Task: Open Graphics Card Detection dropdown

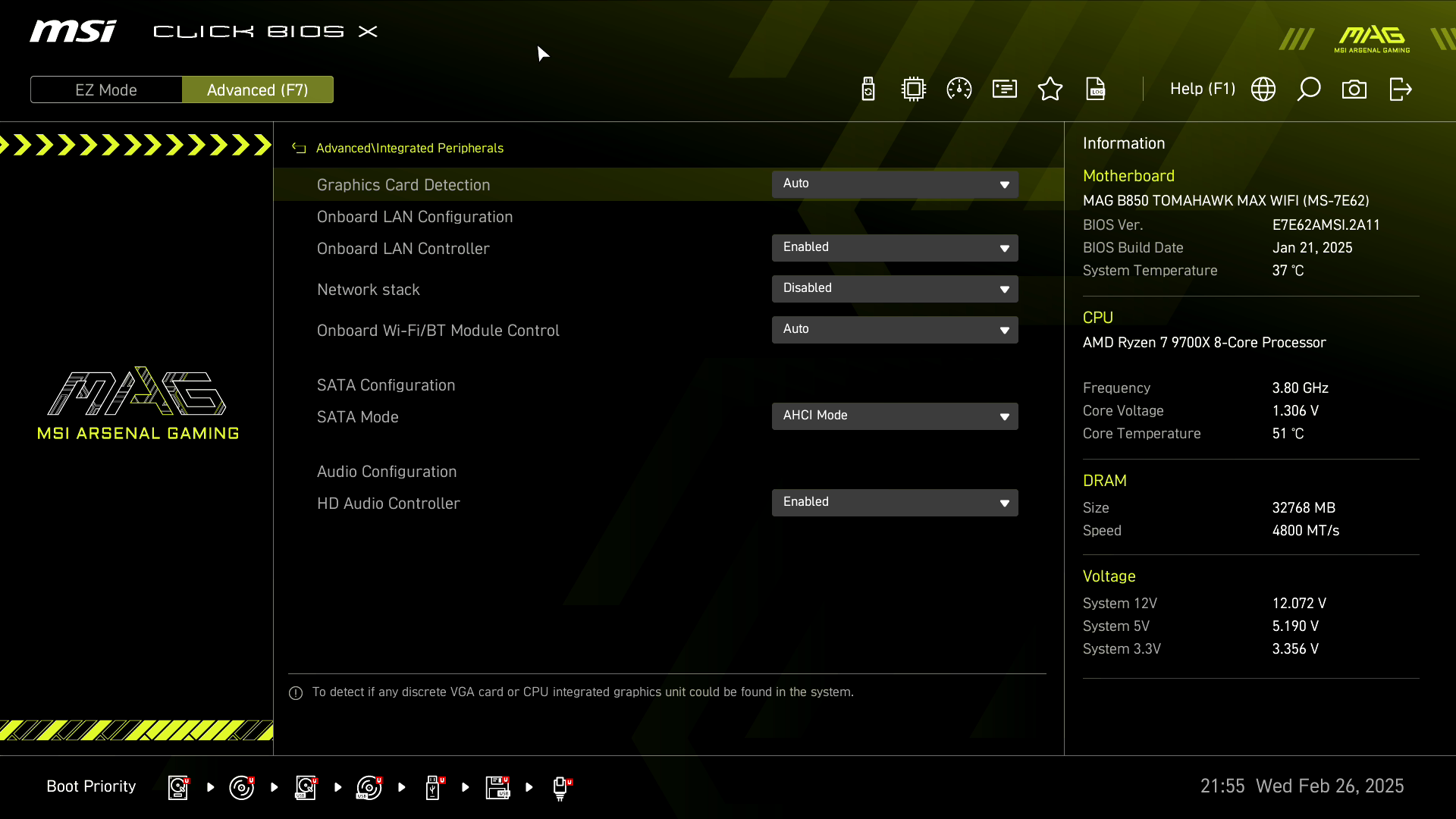Action: [895, 184]
